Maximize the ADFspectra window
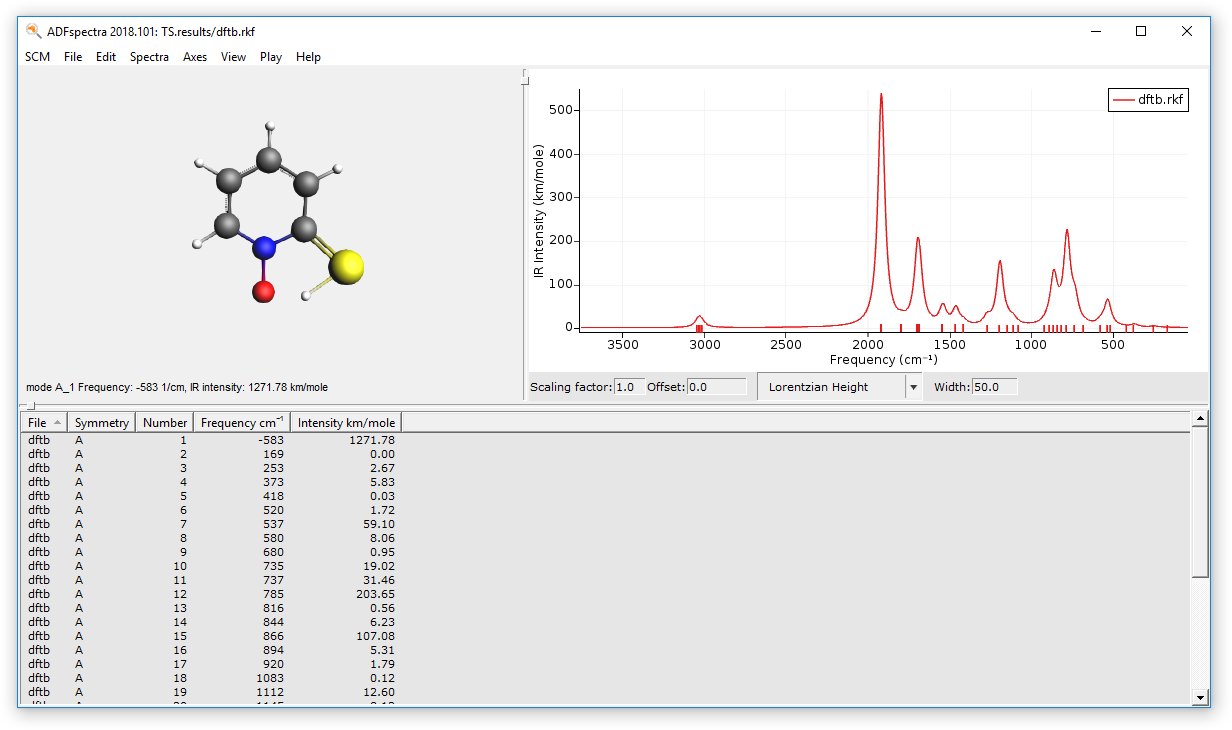The image size is (1232, 730). point(1141,31)
